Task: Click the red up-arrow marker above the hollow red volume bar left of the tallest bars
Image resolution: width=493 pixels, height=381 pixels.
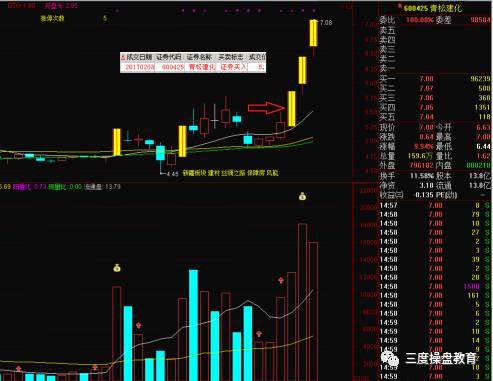Action: point(281,280)
